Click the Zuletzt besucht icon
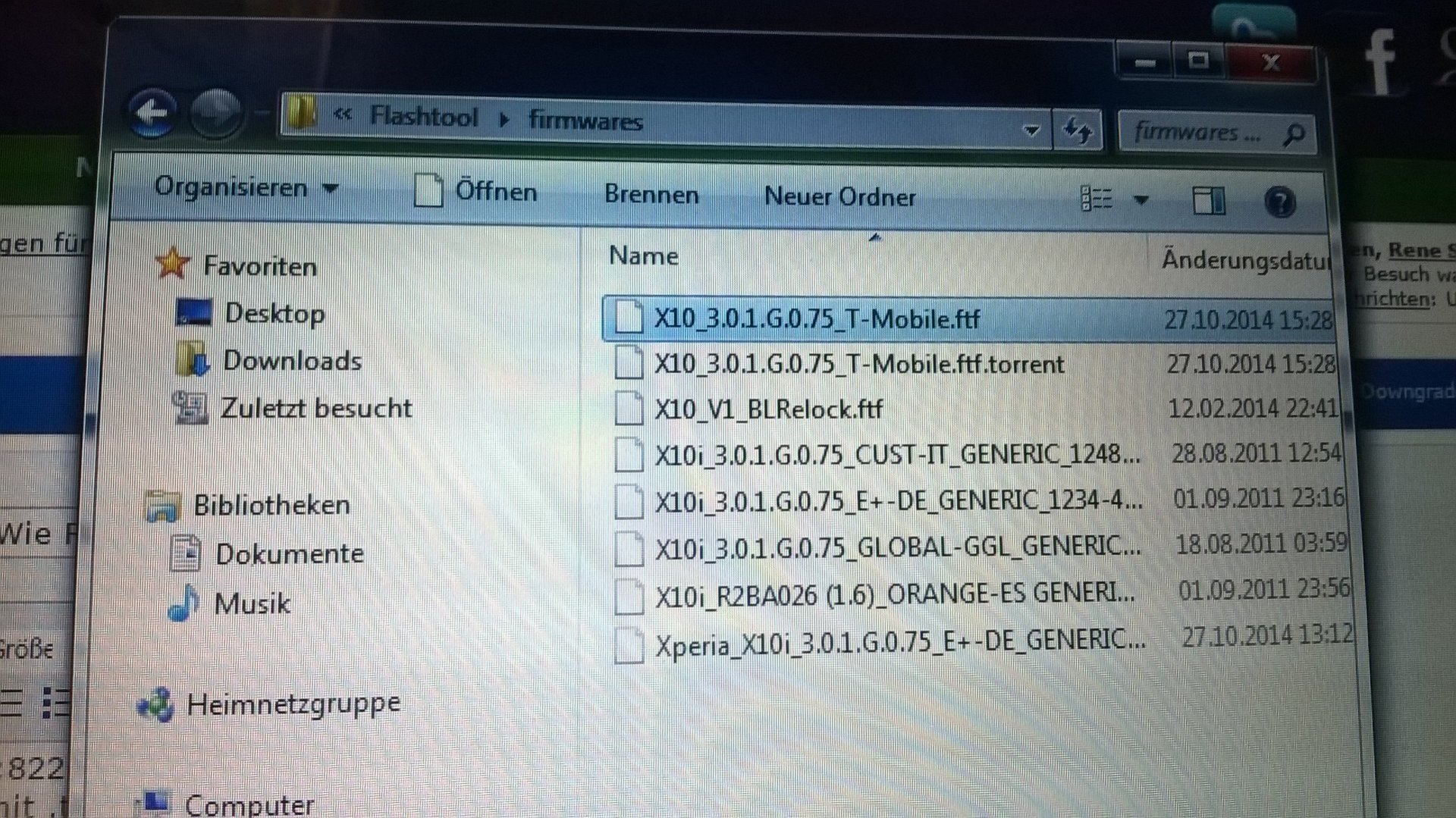This screenshot has width=1456, height=818. pos(190,407)
